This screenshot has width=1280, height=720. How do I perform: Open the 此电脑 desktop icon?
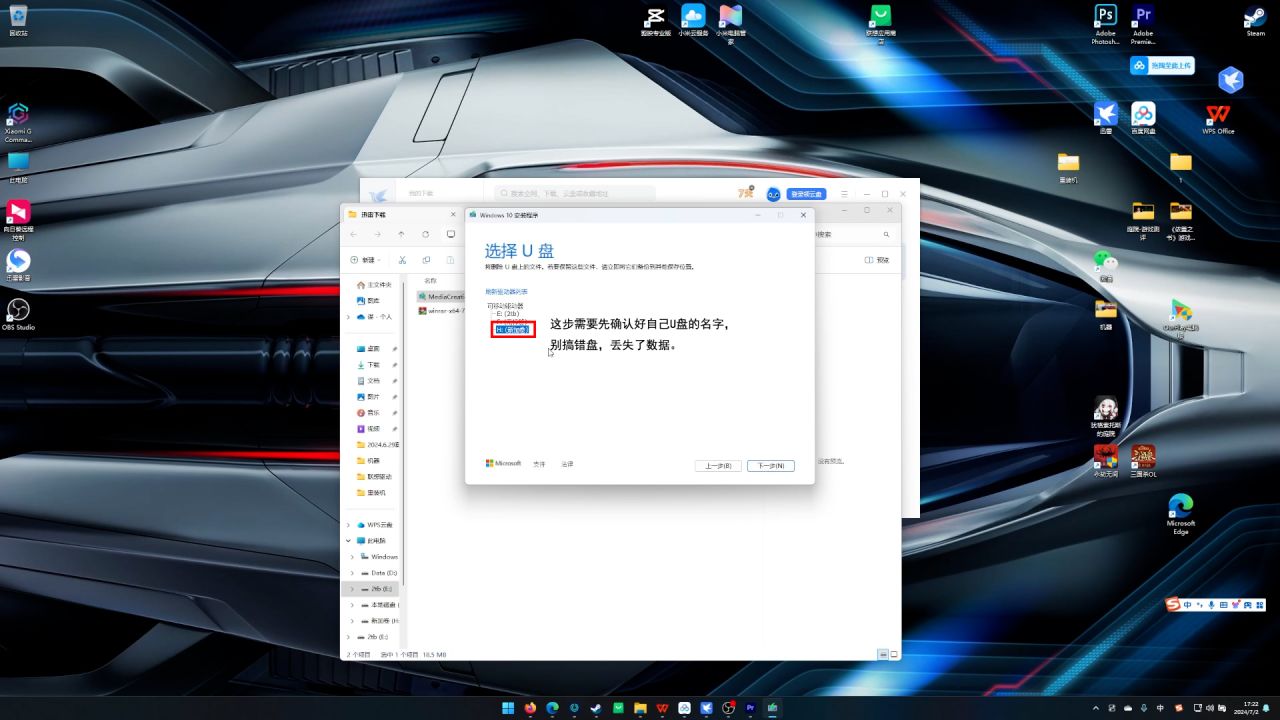[18, 167]
